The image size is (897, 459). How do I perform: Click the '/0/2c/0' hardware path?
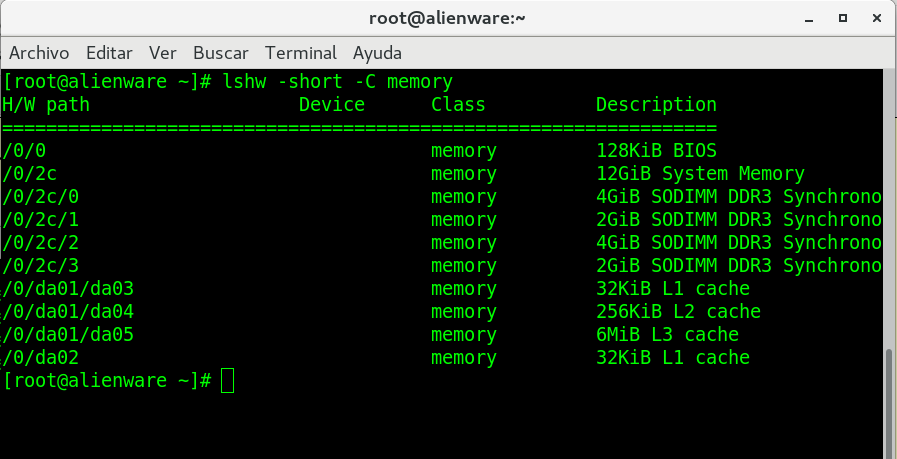pyautogui.click(x=41, y=197)
